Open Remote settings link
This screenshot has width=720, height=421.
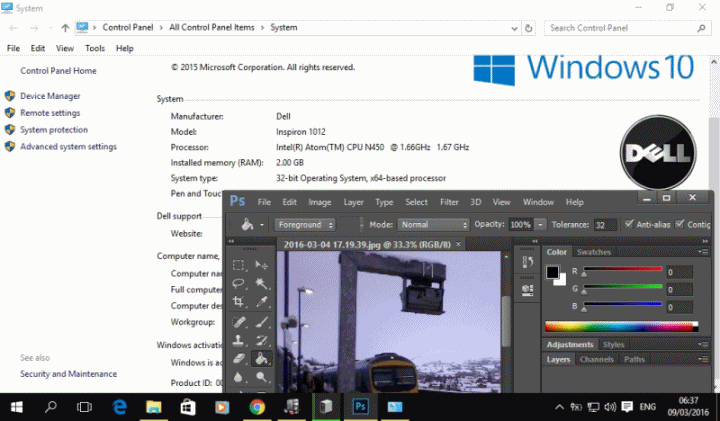coord(50,113)
